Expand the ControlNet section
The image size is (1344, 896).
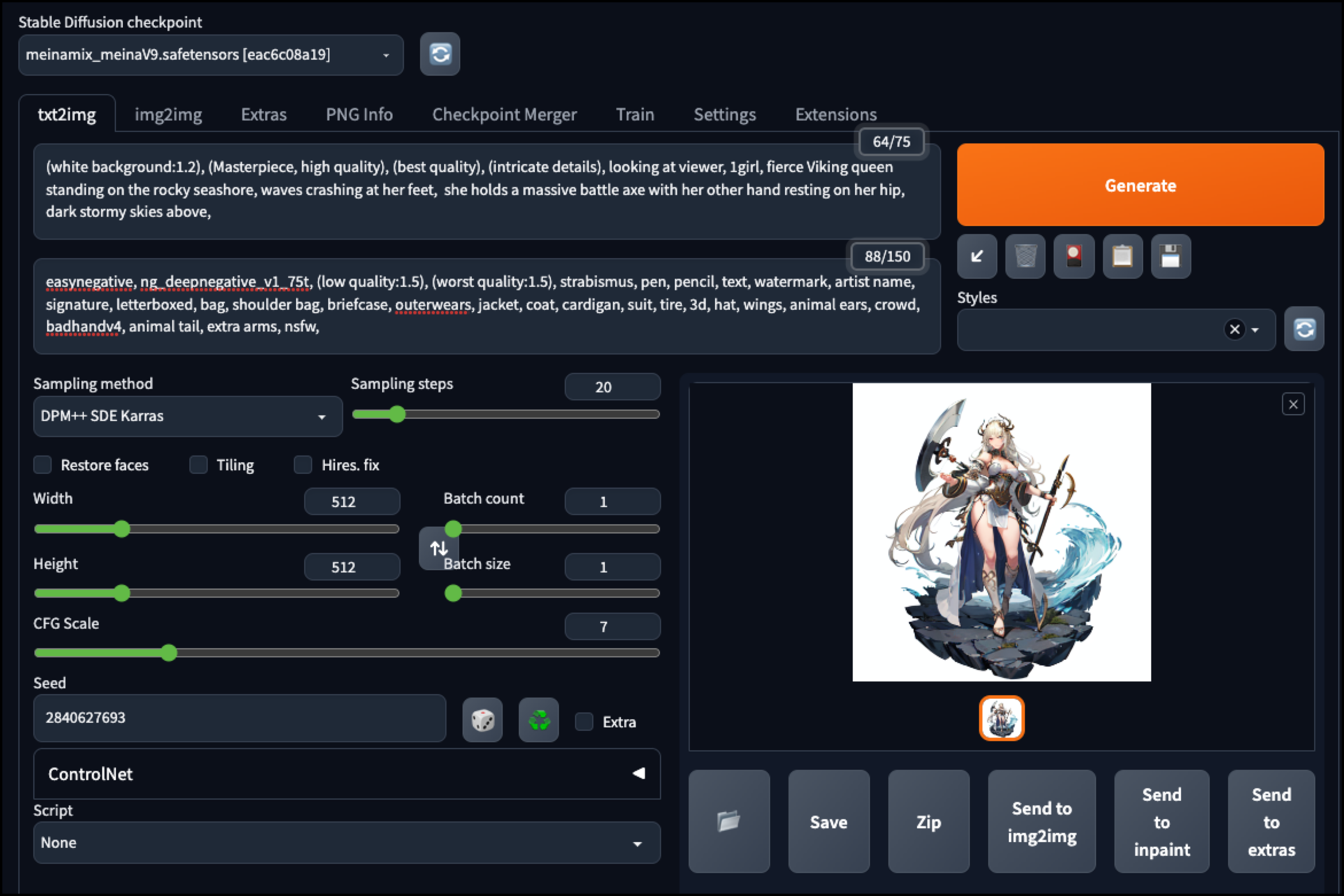347,774
